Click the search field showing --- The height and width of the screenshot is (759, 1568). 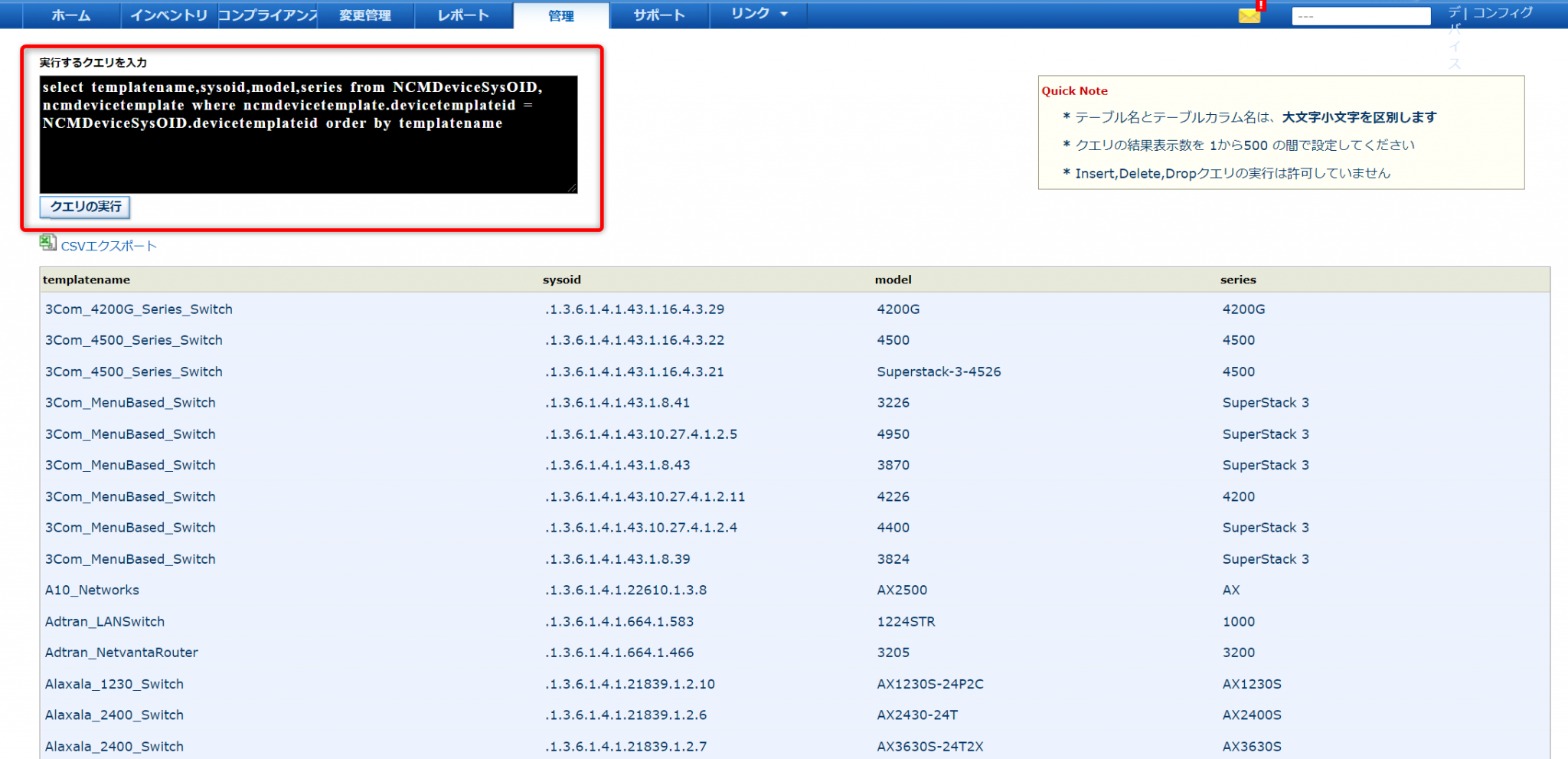1361,15
